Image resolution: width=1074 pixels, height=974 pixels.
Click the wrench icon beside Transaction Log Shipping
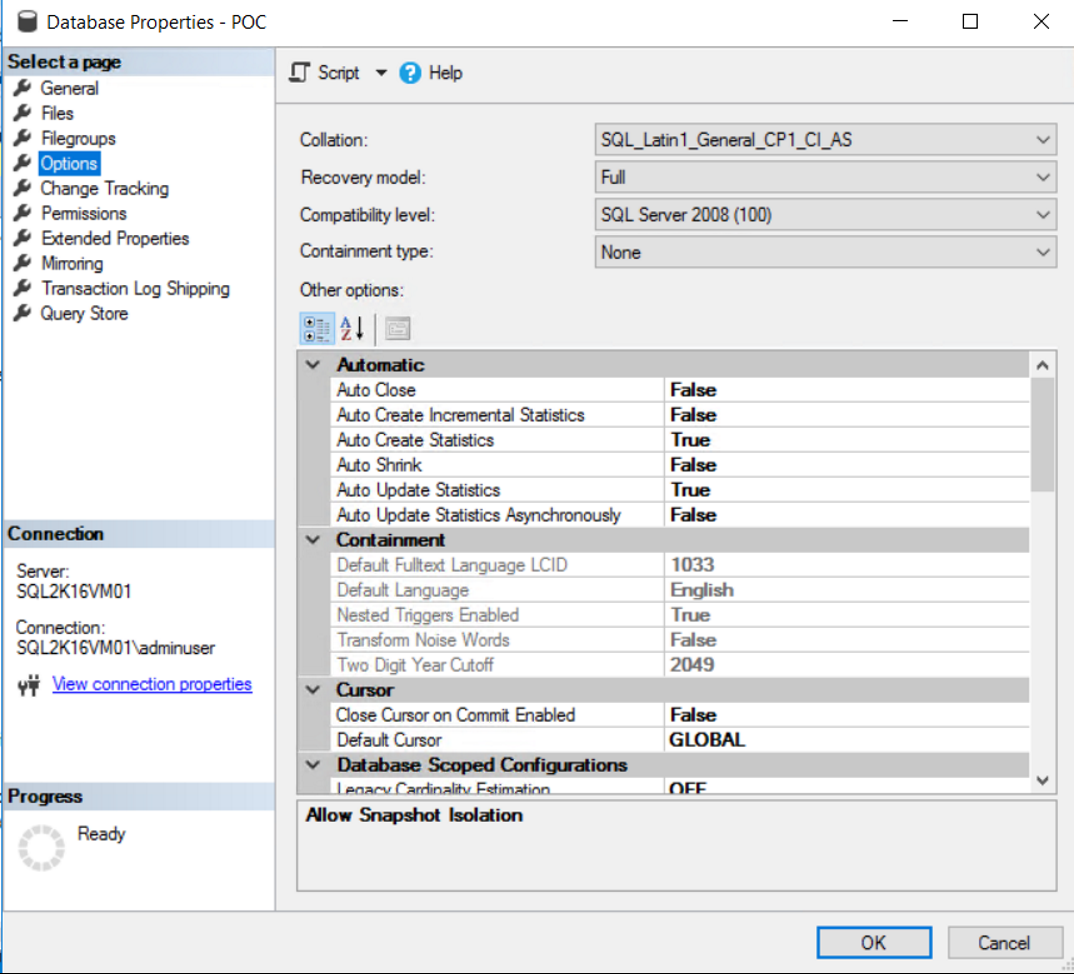(x=23, y=288)
